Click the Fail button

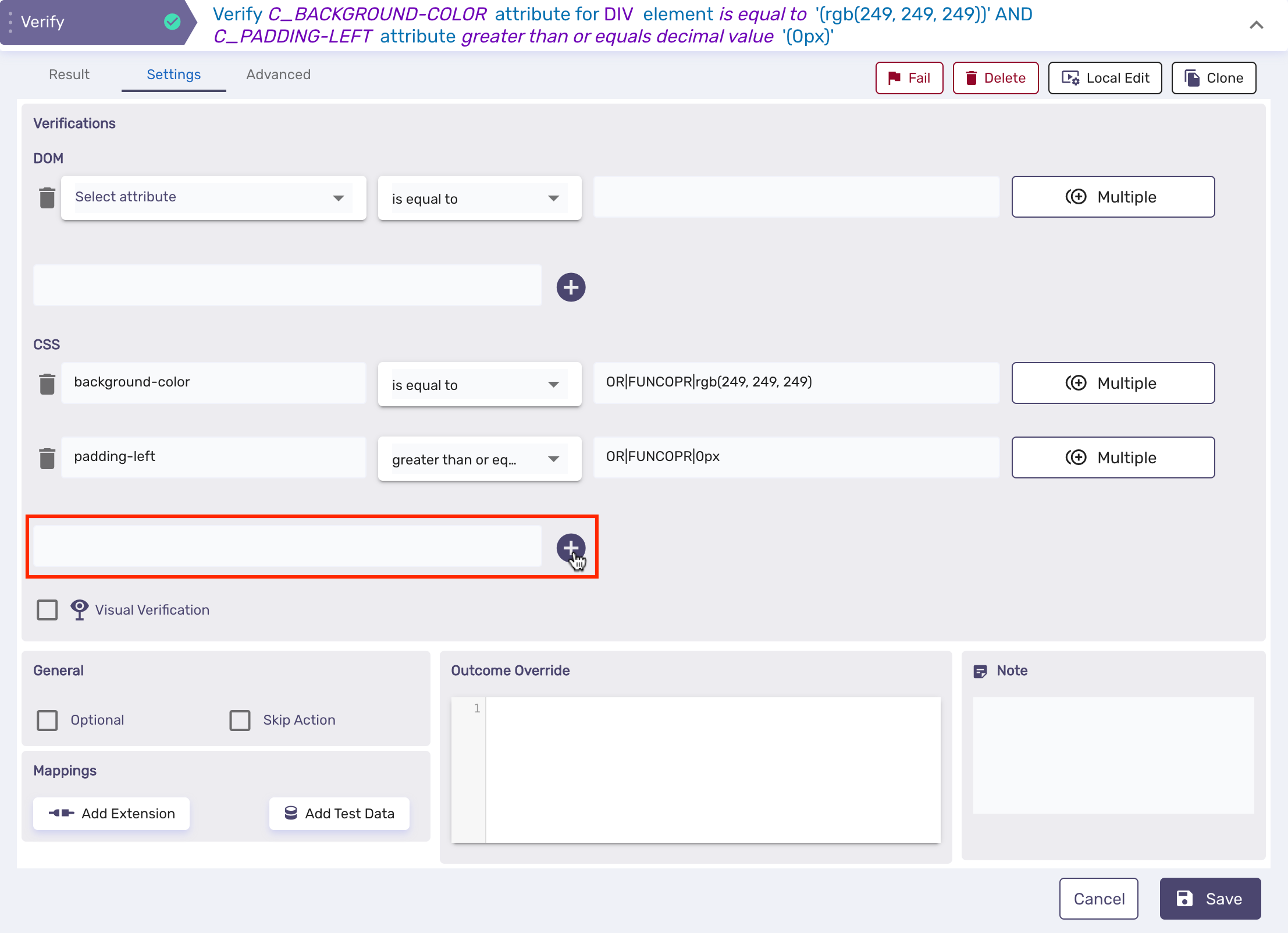point(909,78)
